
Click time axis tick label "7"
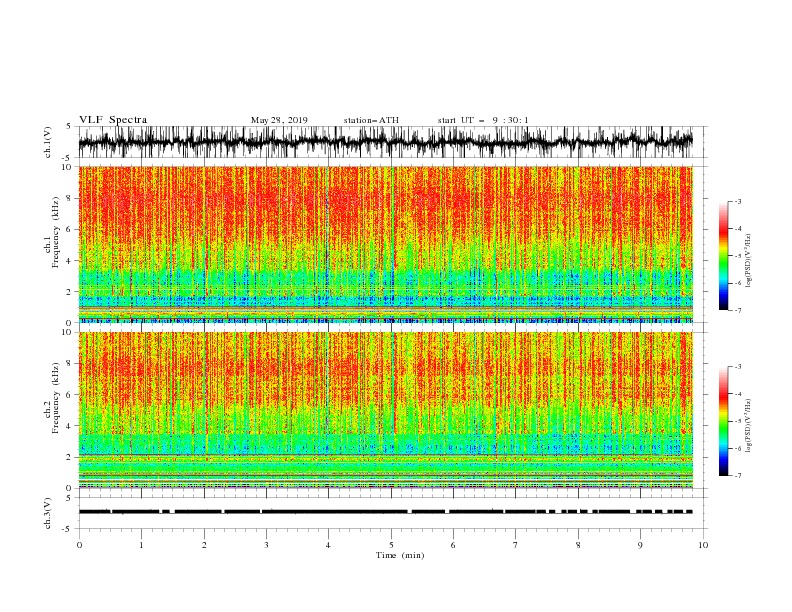(516, 545)
